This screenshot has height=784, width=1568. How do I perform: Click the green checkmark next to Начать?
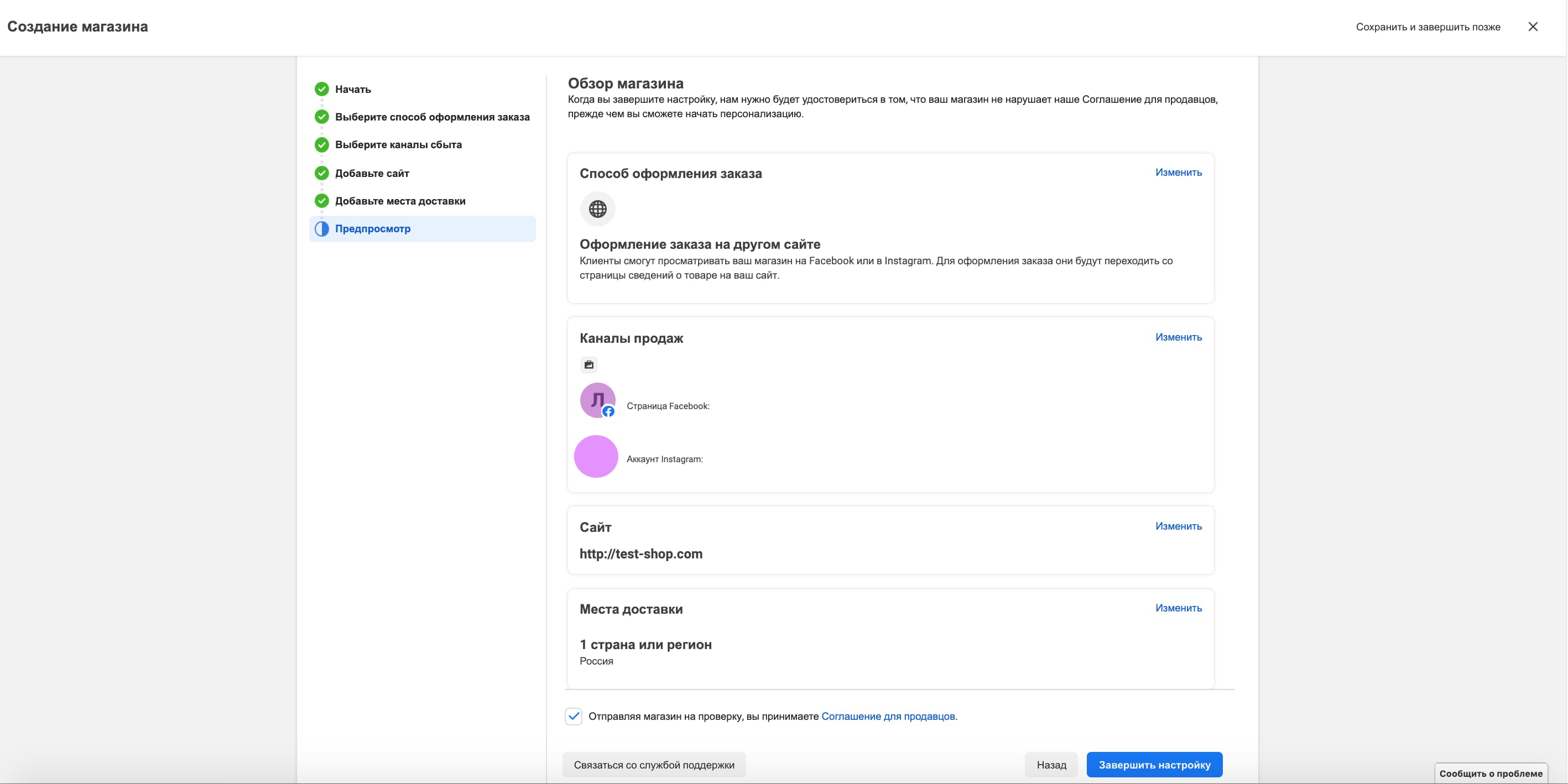pyautogui.click(x=321, y=89)
